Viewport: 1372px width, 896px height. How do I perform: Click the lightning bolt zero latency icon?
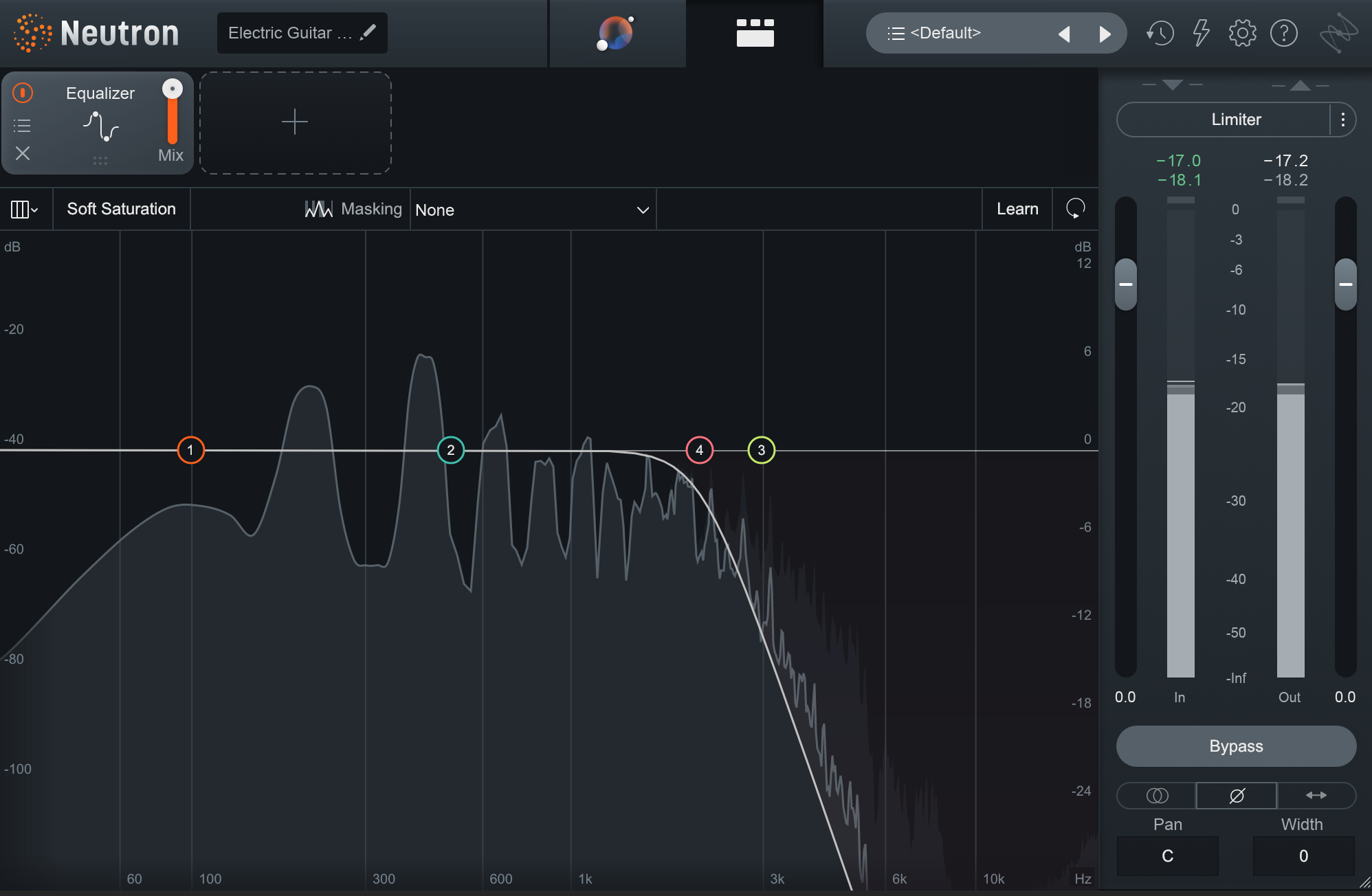[1201, 33]
